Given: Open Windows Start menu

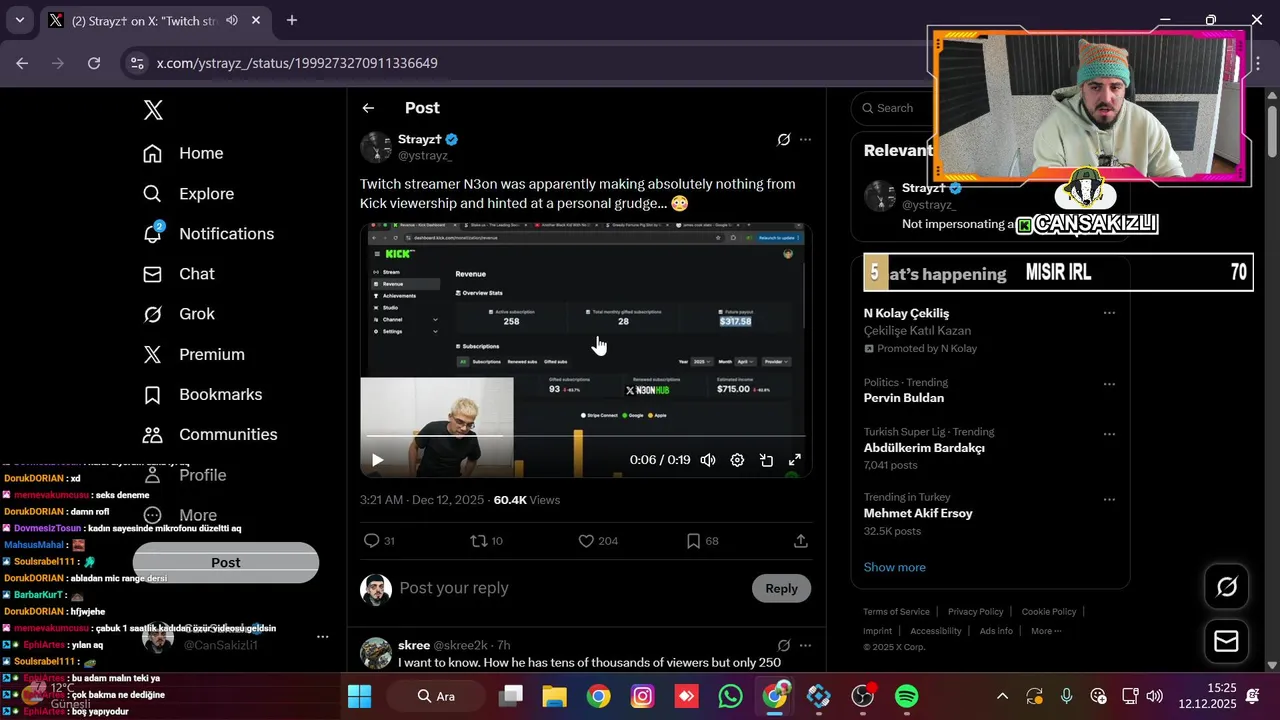Looking at the screenshot, I should tap(359, 696).
